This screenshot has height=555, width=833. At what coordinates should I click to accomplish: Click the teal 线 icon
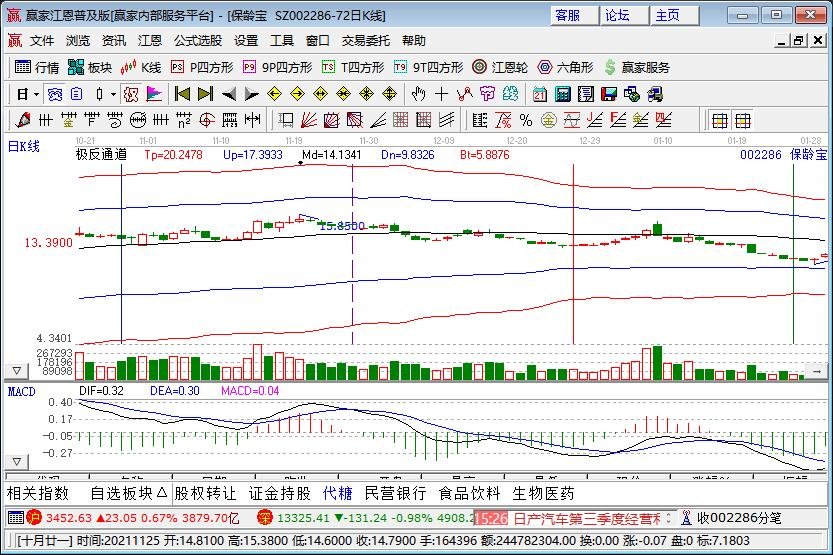point(511,95)
